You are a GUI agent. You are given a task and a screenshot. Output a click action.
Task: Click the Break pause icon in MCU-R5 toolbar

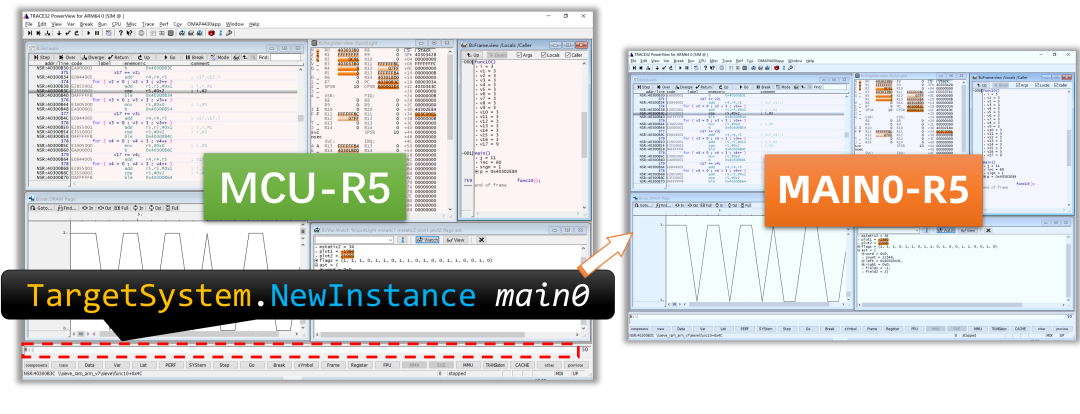click(x=97, y=33)
